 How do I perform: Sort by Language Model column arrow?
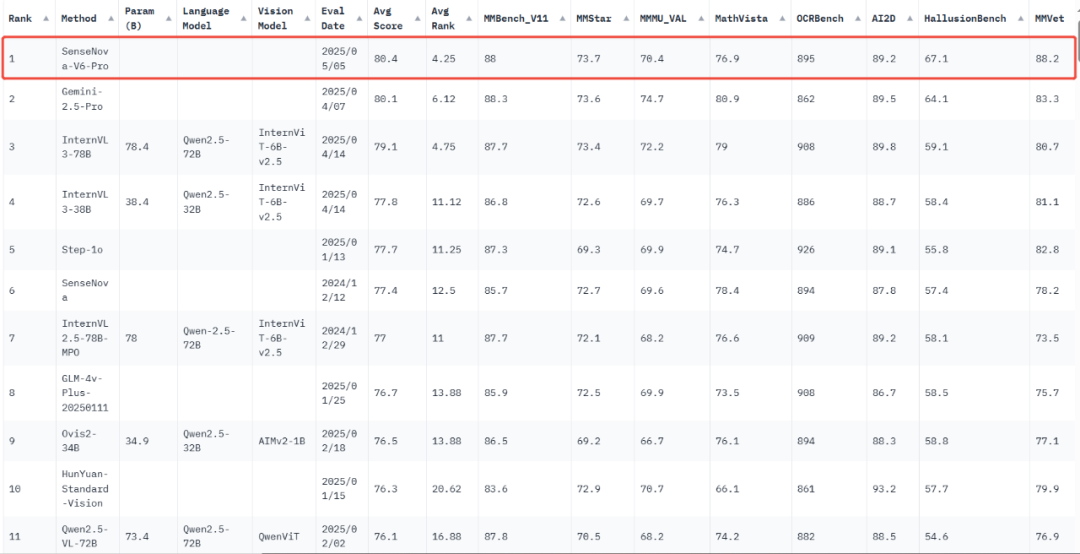242,19
